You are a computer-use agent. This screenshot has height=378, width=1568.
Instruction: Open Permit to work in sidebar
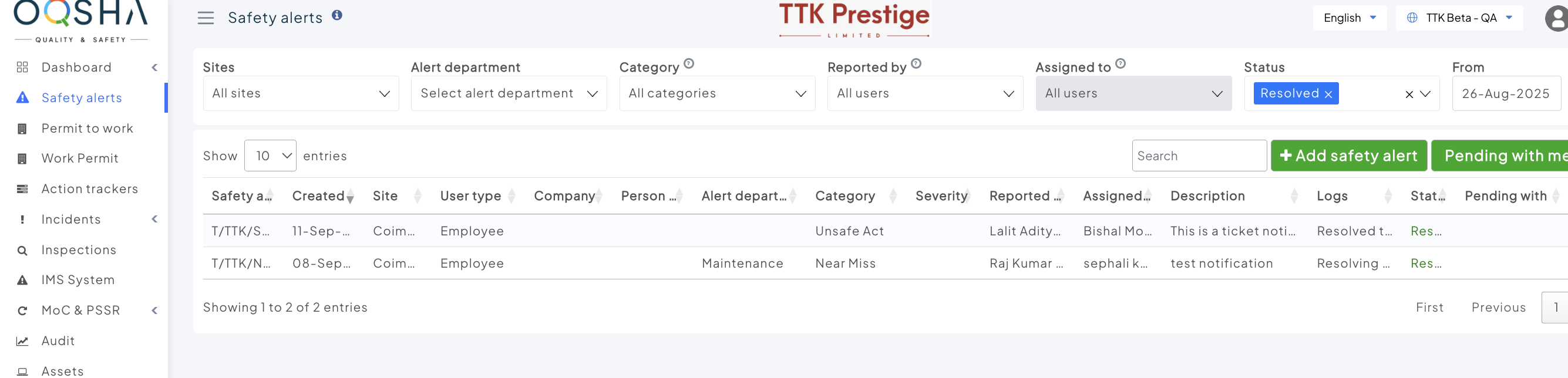[87, 129]
